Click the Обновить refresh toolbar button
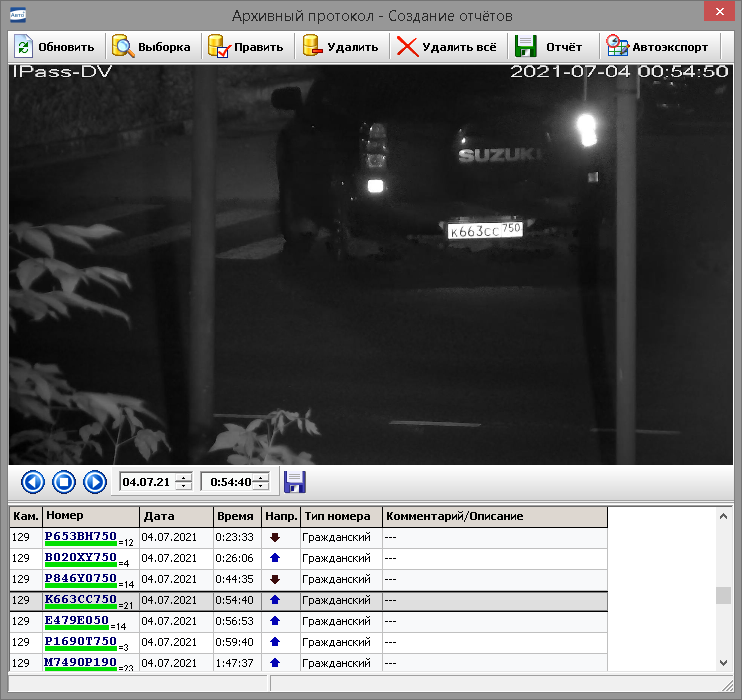This screenshot has width=742, height=700. pos(56,47)
